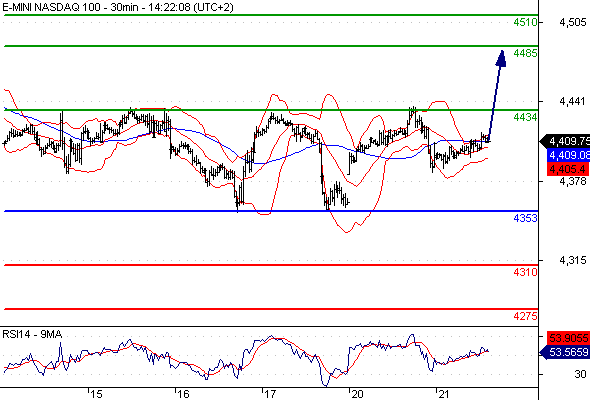Click the blue 4,409.08 moving average tag

569,155
